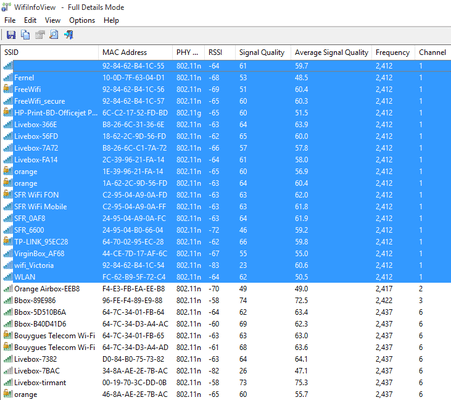The width and height of the screenshot is (451, 400).
Task: Click average signal quality 47.1
Action: pyautogui.click(x=301, y=371)
